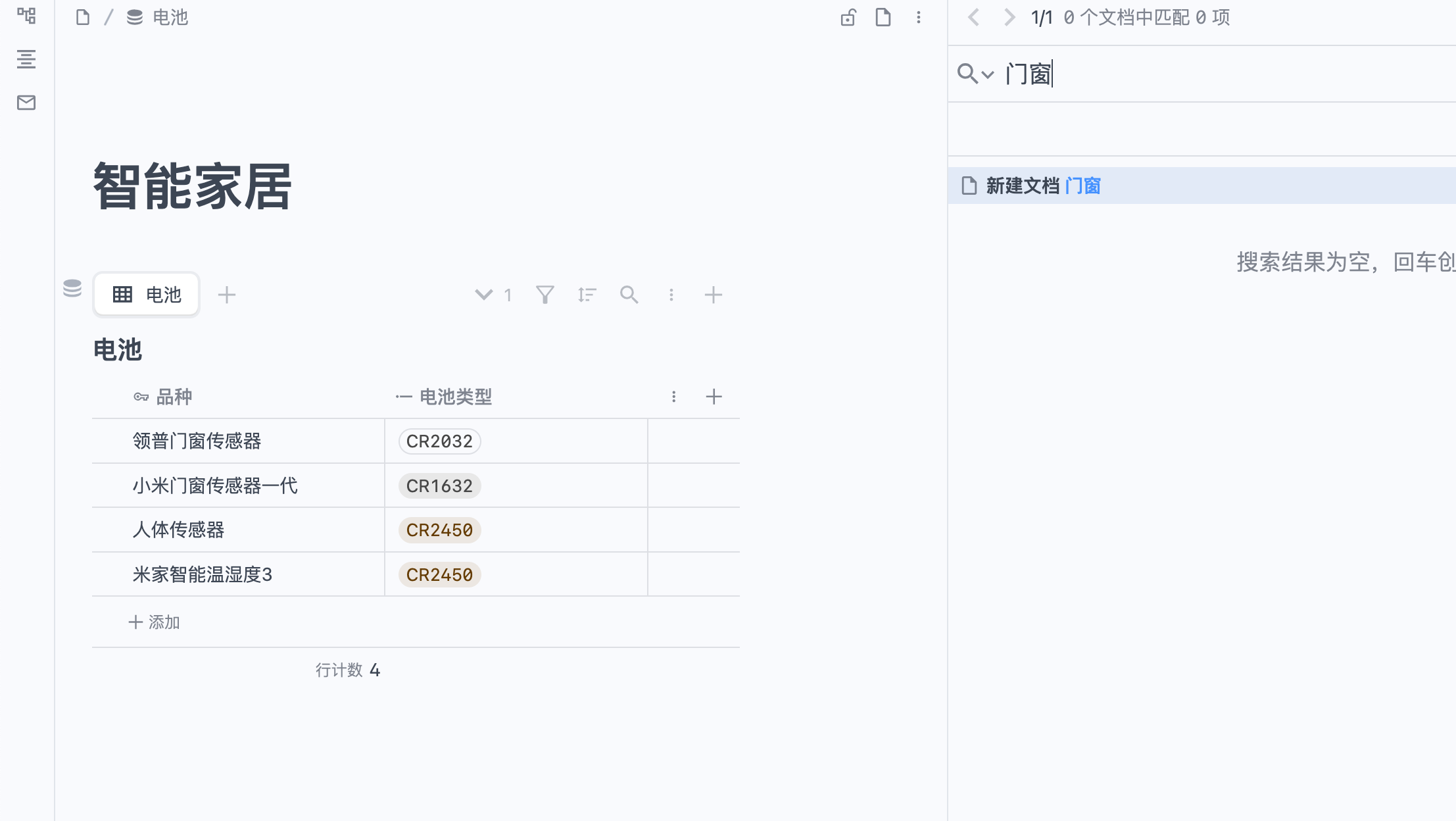Screen dimensions: 1456x821
Task: Click the sort icon in database toolbar
Action: coord(587,295)
